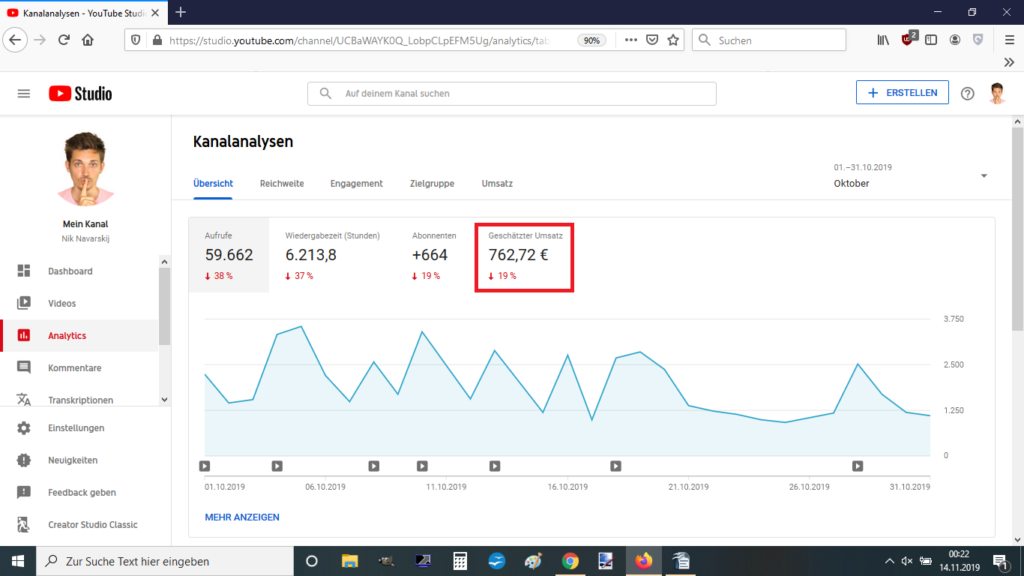Click the browser back arrow
Screen dimensions: 1024x576
(x=15, y=40)
